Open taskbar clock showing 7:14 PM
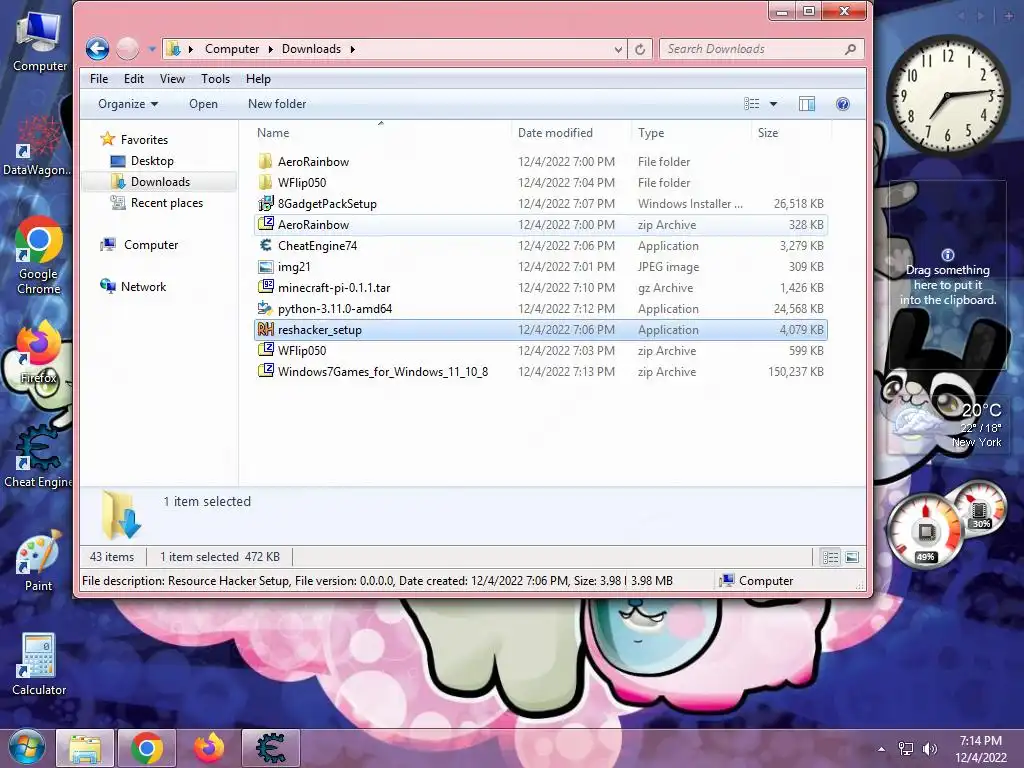1024x768 pixels. click(x=980, y=748)
